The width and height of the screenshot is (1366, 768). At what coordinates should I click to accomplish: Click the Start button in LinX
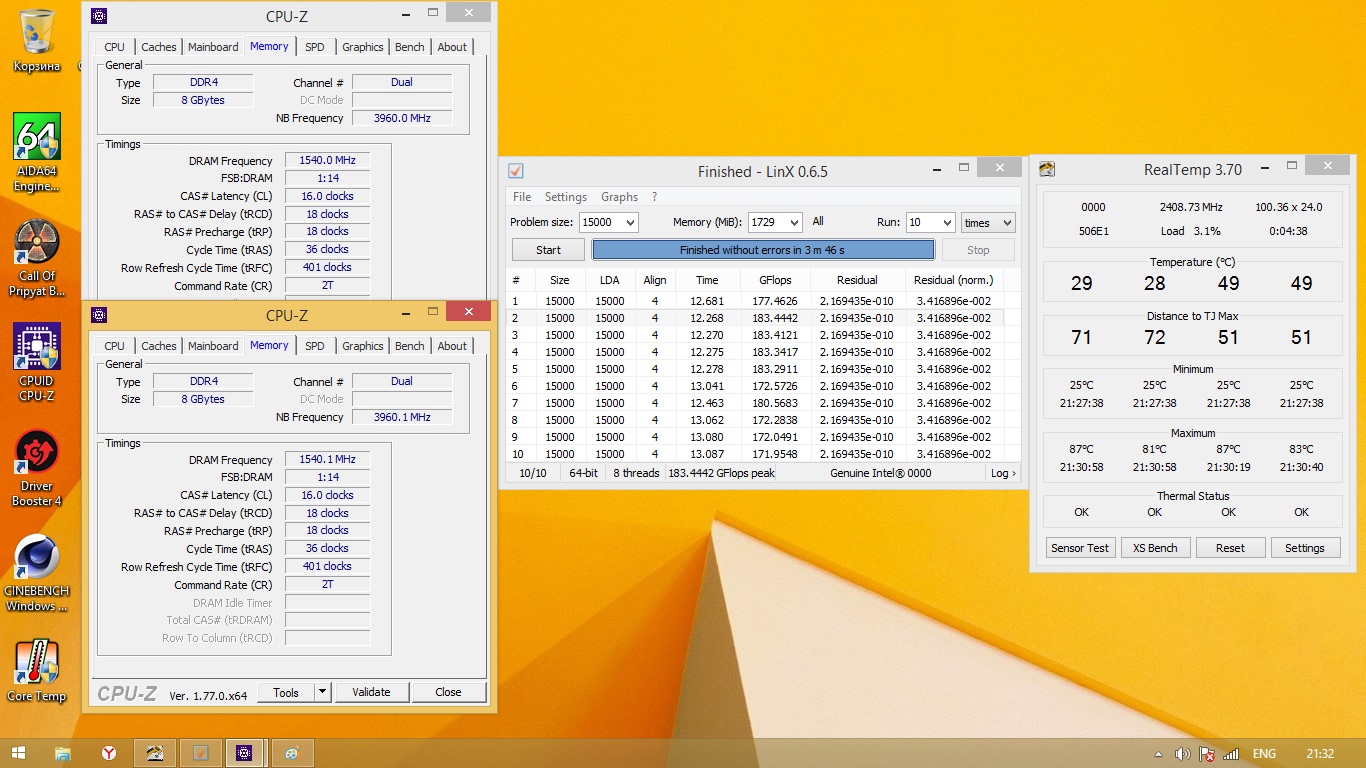coord(548,250)
